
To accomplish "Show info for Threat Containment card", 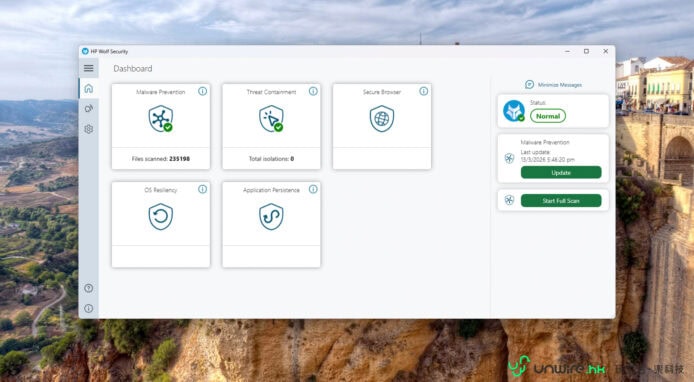I will [x=313, y=91].
